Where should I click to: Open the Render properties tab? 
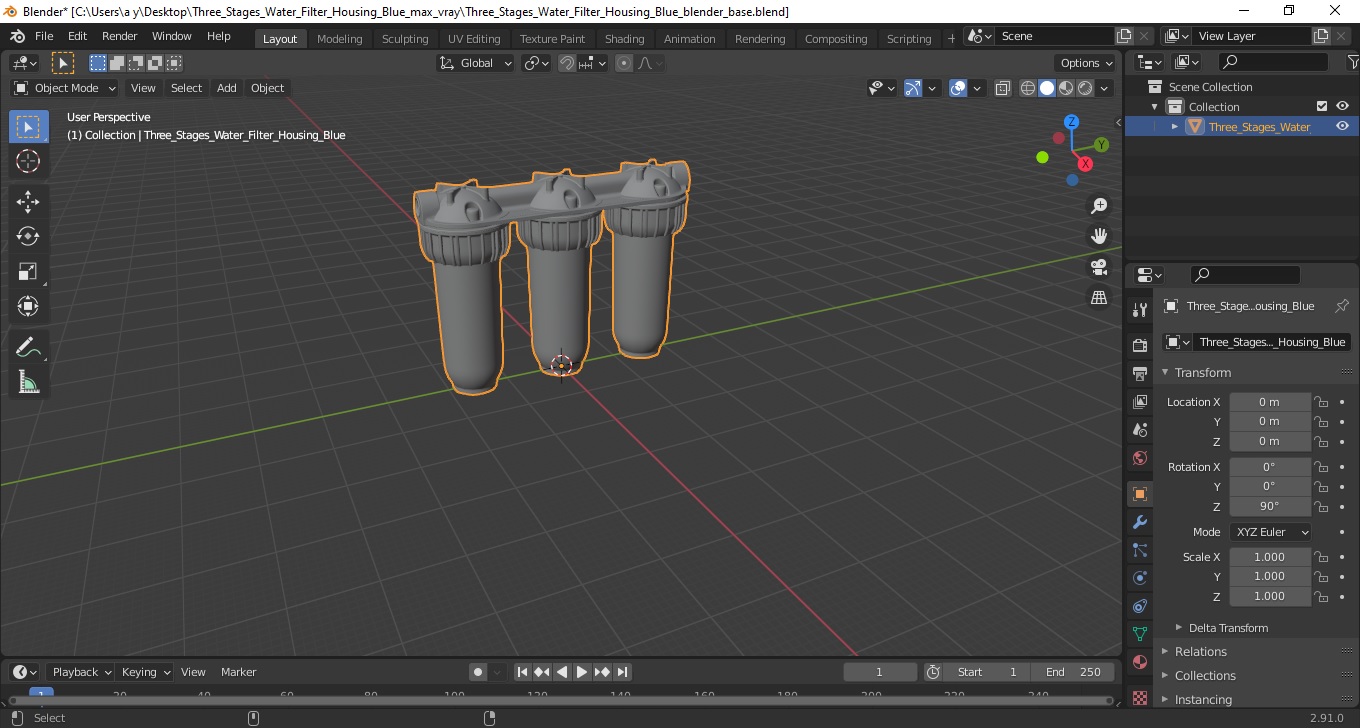[x=1139, y=345]
